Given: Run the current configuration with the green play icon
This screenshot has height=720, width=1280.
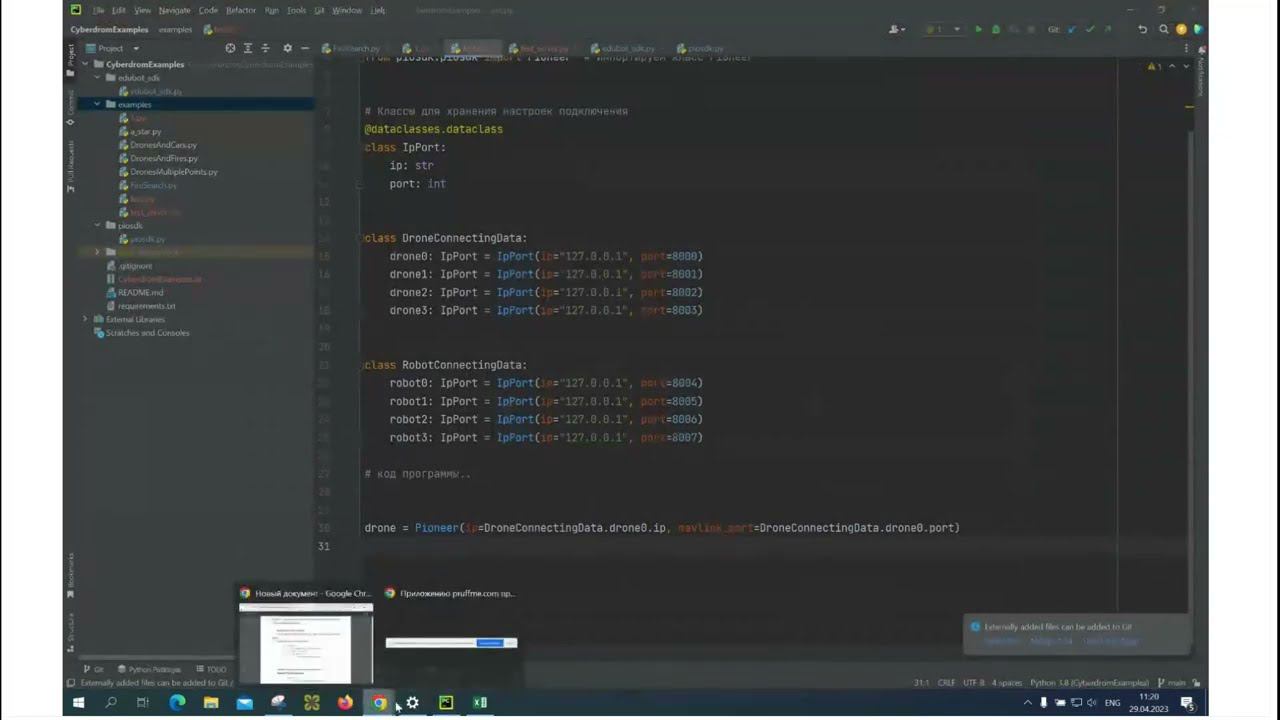Looking at the screenshot, I should point(978,30).
